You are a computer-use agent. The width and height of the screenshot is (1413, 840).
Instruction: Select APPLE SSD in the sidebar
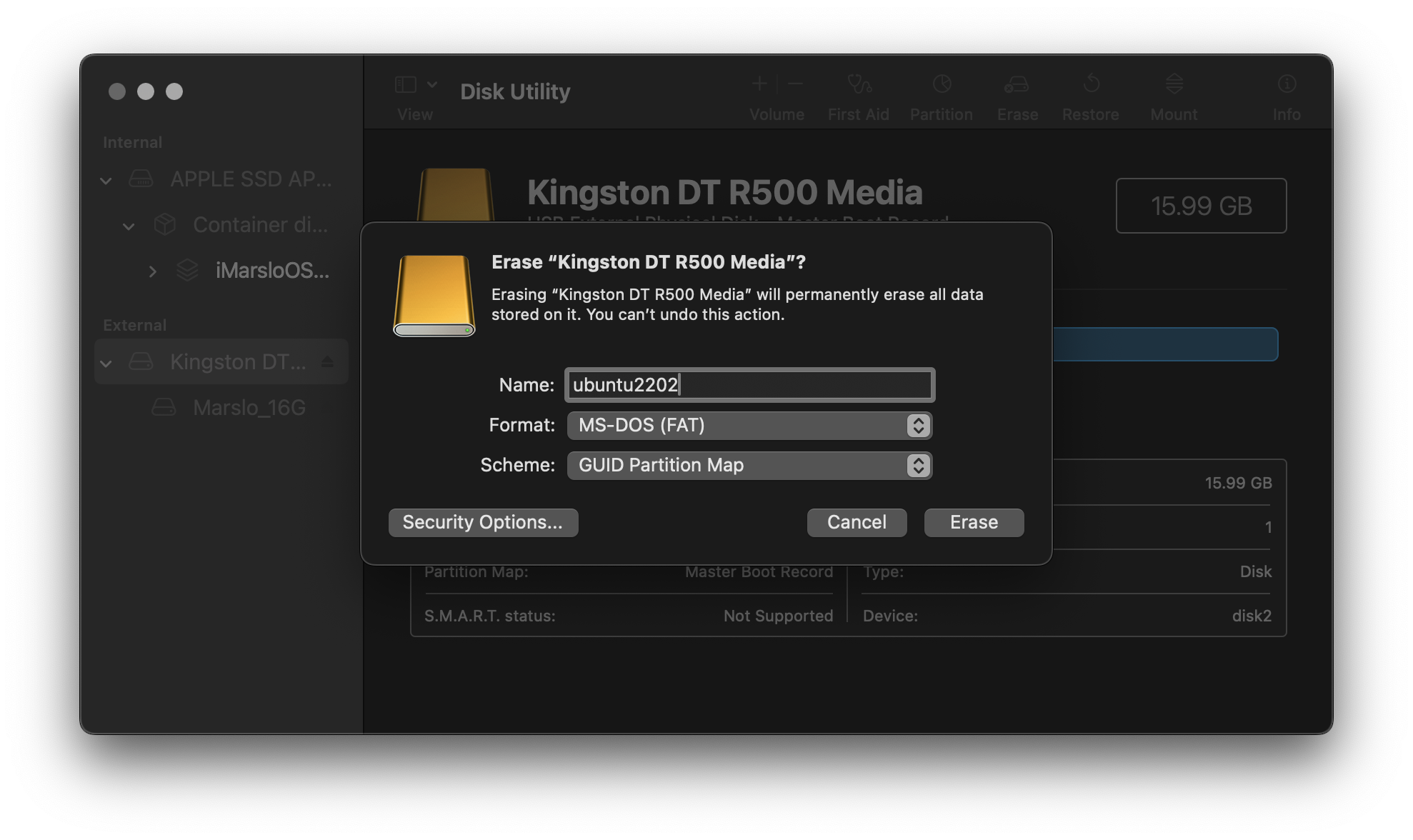[221, 179]
